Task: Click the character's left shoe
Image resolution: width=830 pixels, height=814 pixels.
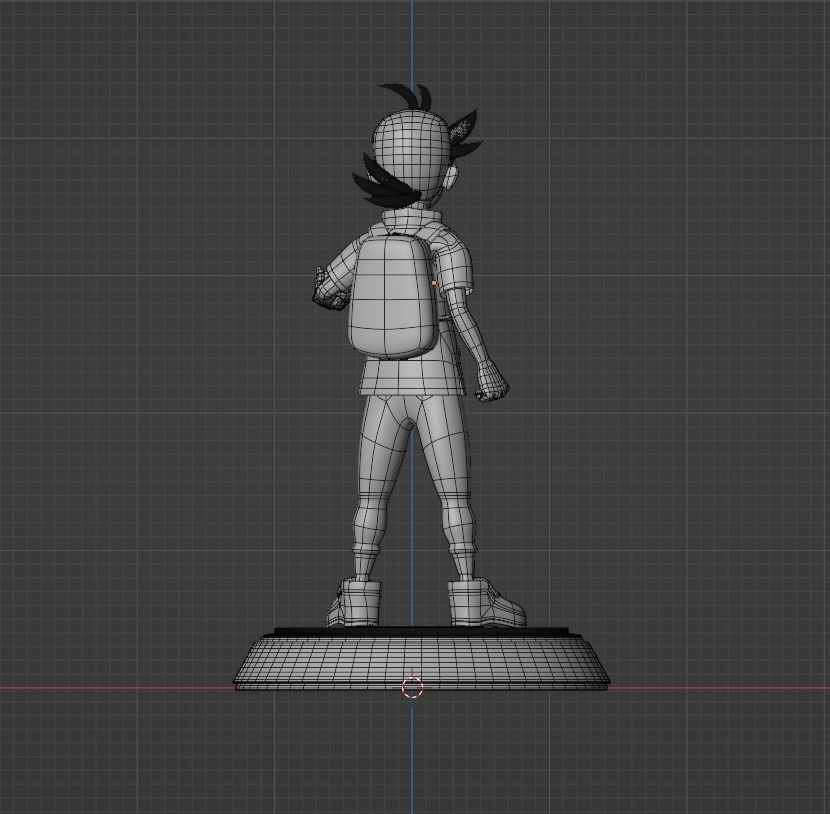Action: coord(354,603)
